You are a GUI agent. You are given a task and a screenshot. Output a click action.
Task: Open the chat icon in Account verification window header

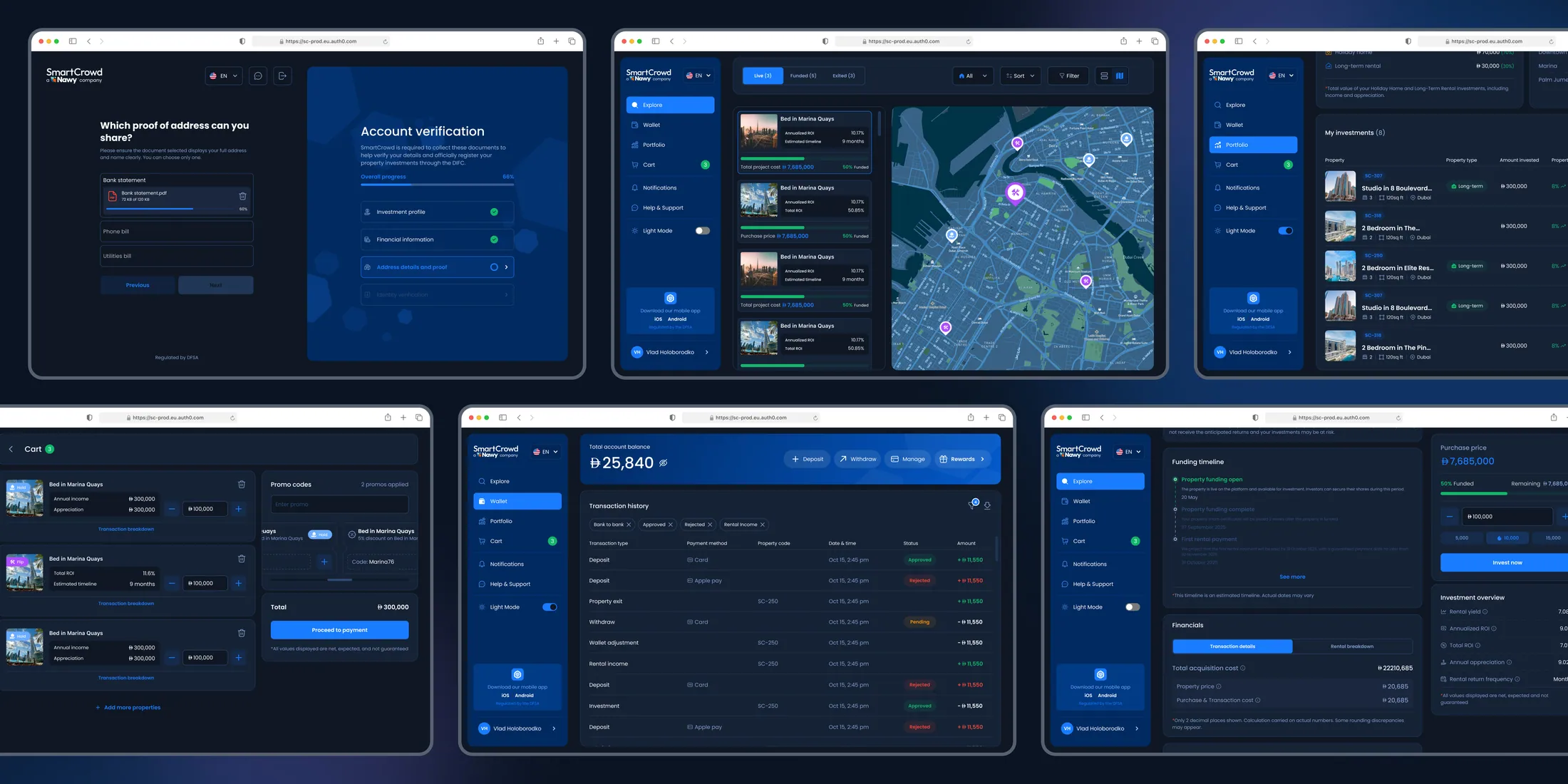258,76
